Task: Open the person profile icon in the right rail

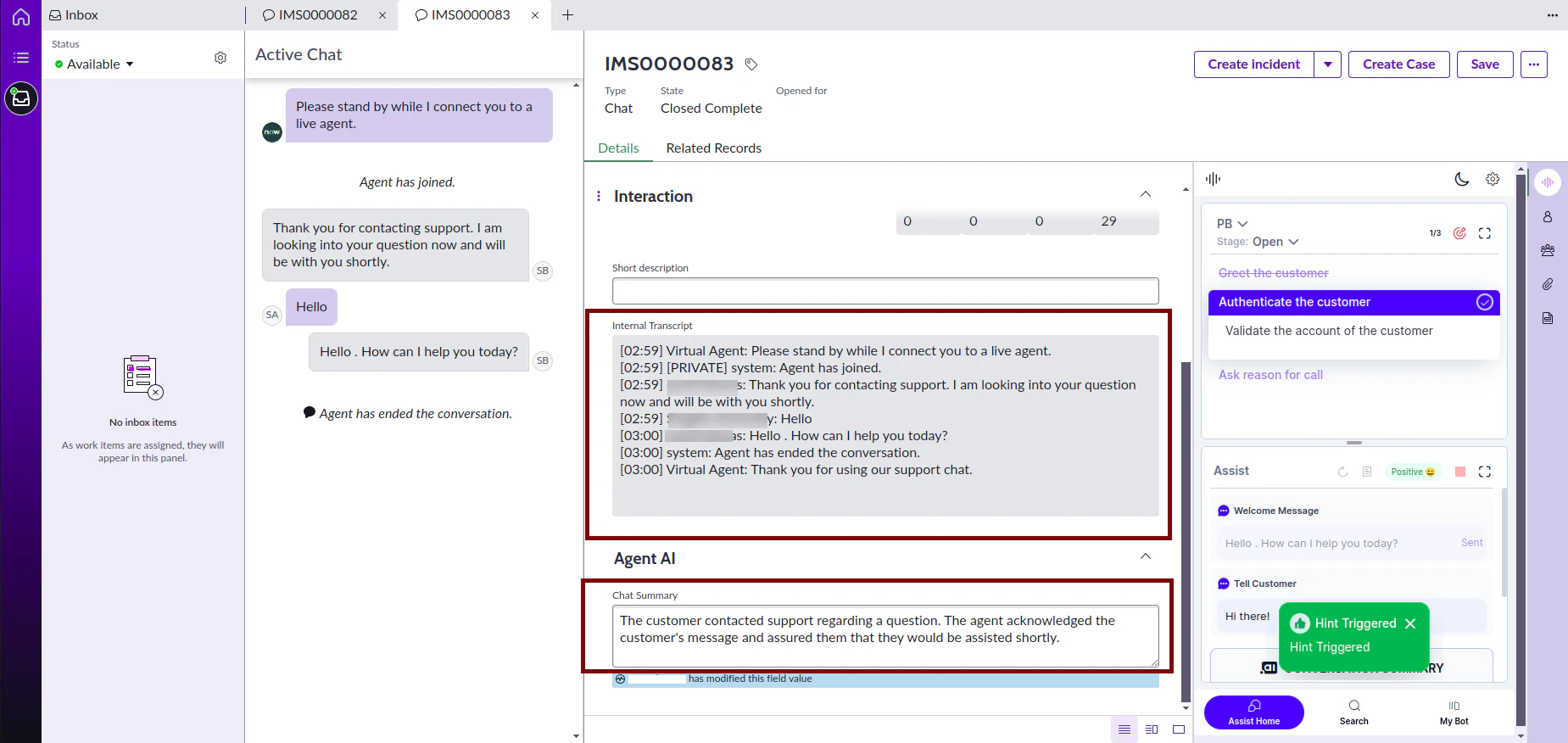Action: [x=1548, y=217]
